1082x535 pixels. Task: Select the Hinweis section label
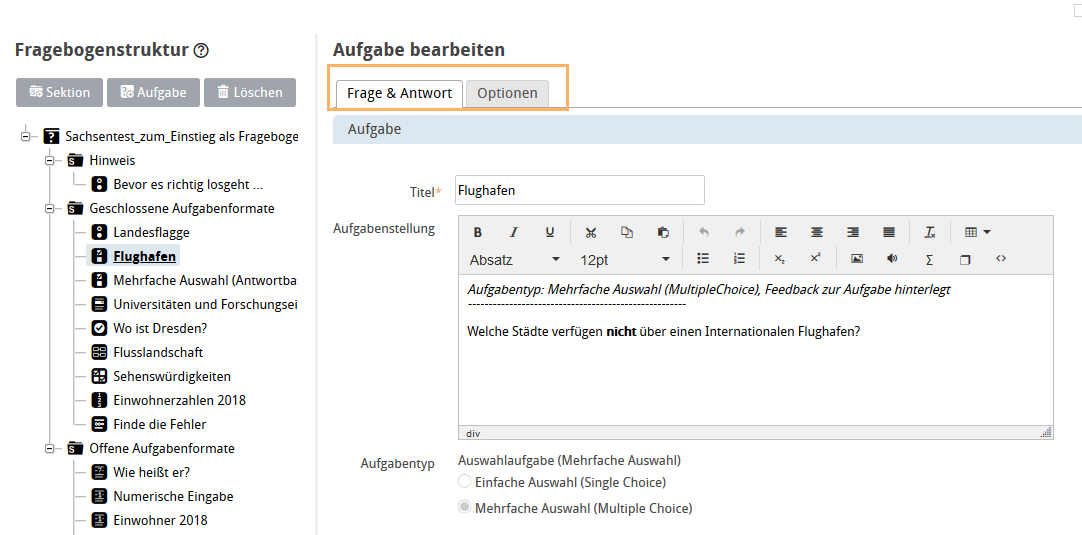pos(112,161)
